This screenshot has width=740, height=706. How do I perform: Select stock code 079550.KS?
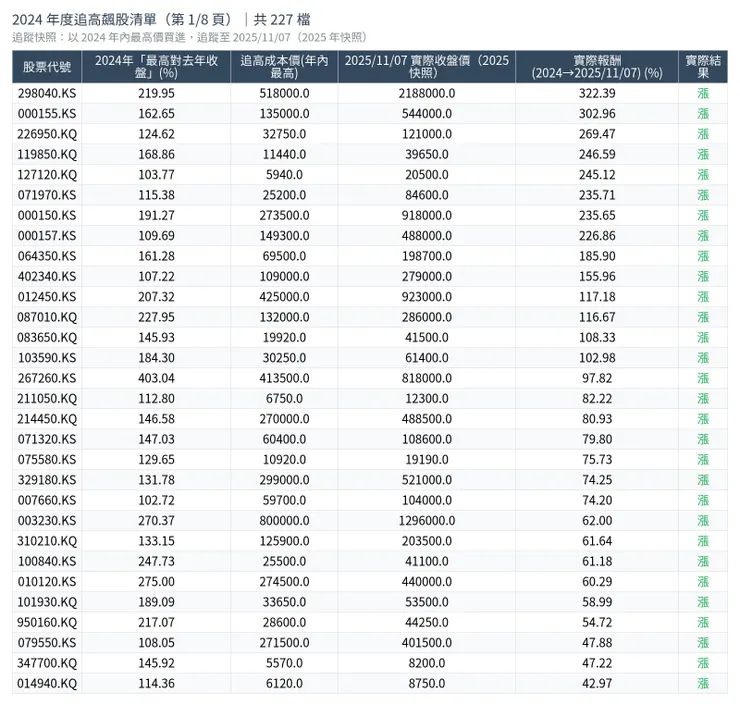(x=47, y=643)
